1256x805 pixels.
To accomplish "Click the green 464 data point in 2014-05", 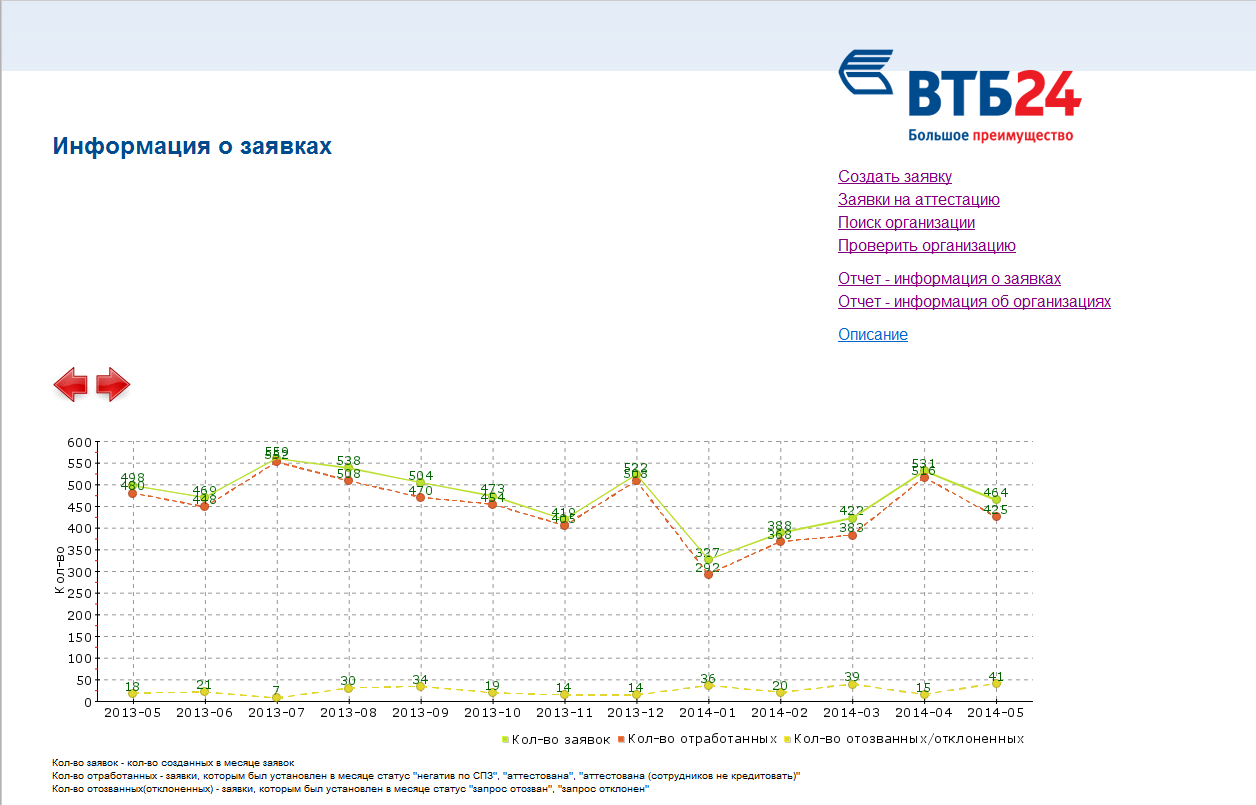I will pos(996,500).
